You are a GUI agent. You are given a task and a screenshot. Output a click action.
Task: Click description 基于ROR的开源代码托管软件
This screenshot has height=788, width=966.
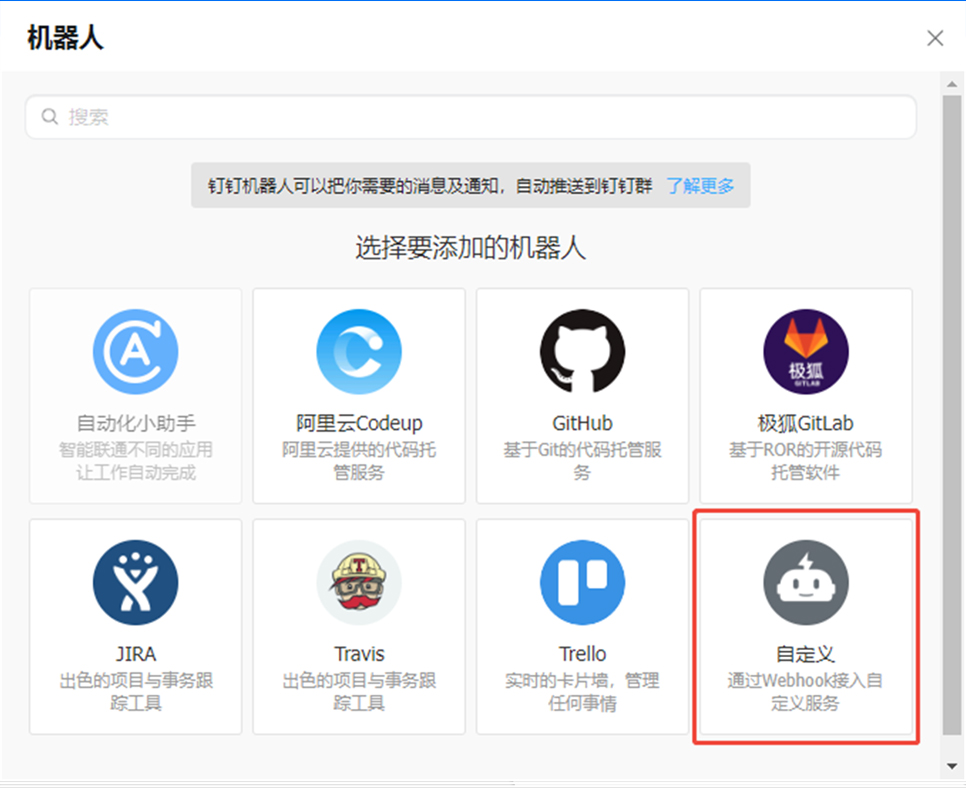coord(806,461)
